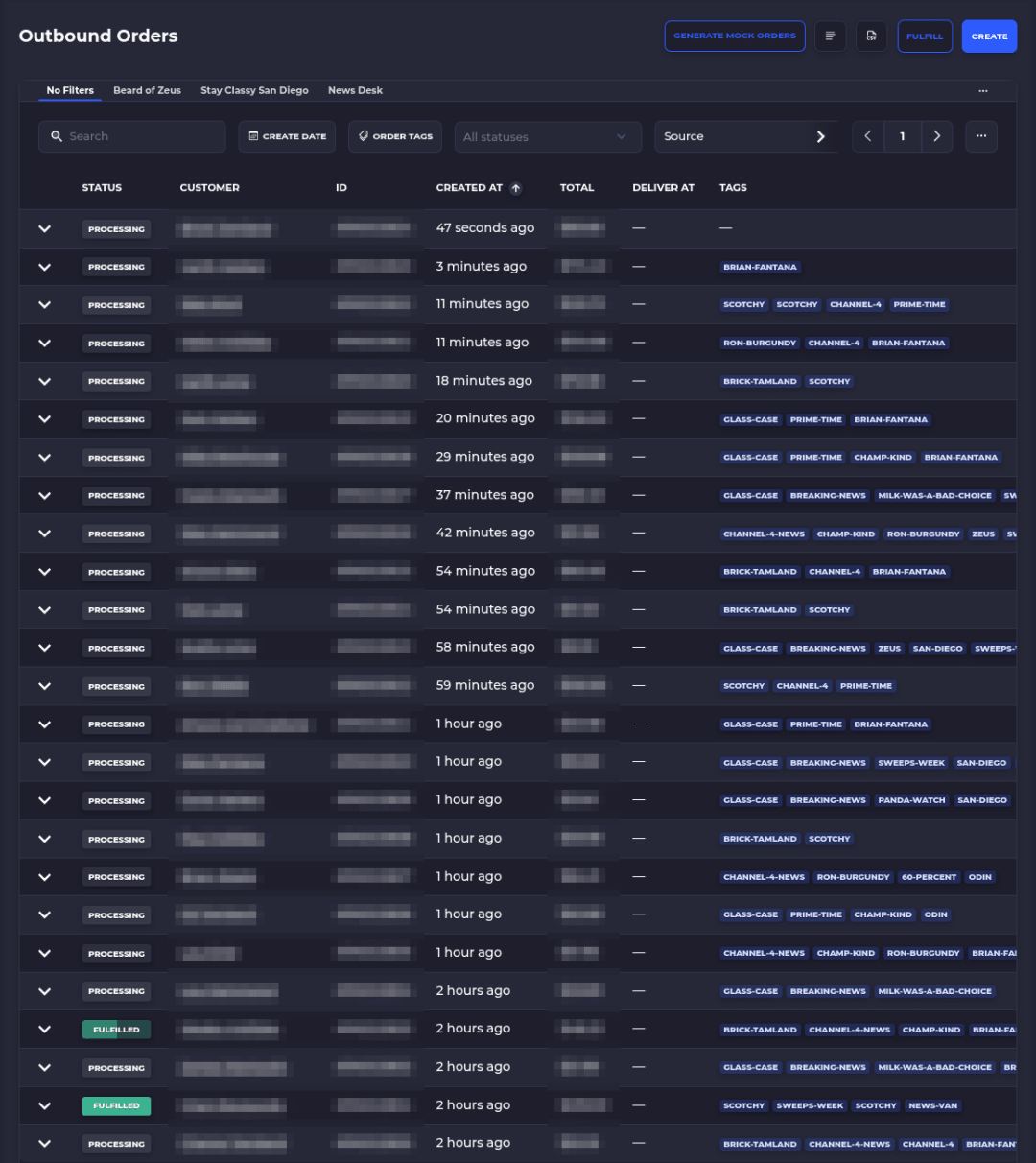Screen dimensions: 1036x1163
Task: Click the sort arrow beside Created At
Action: pos(516,188)
